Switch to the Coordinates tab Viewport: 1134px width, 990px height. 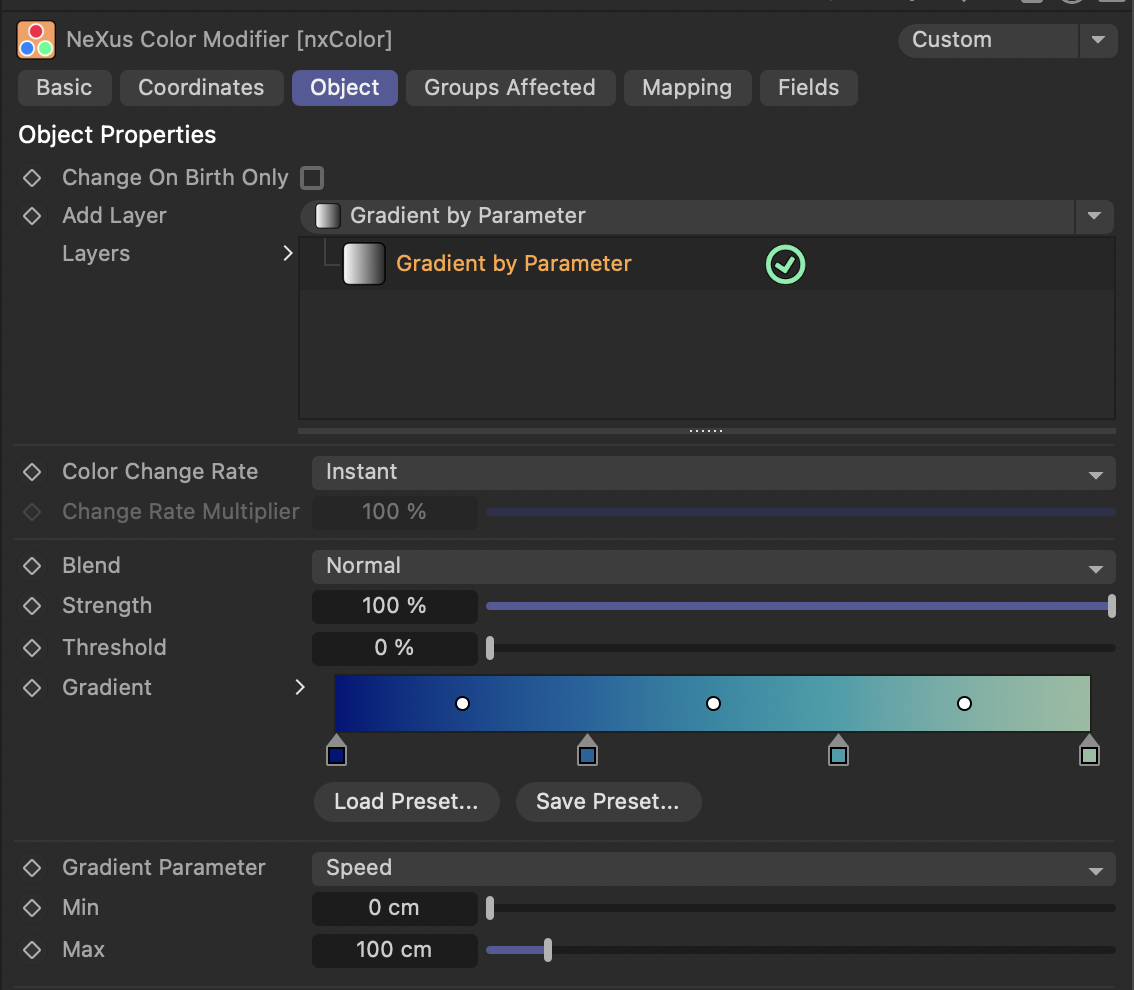click(x=201, y=88)
